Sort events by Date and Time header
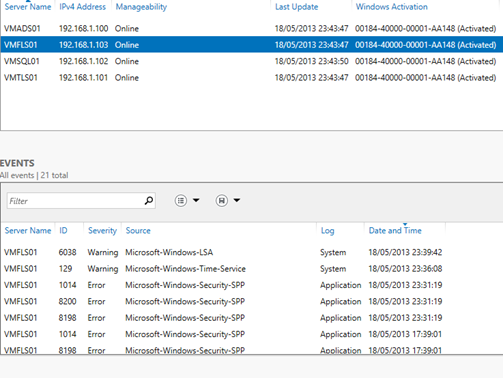The image size is (503, 378). (395, 230)
